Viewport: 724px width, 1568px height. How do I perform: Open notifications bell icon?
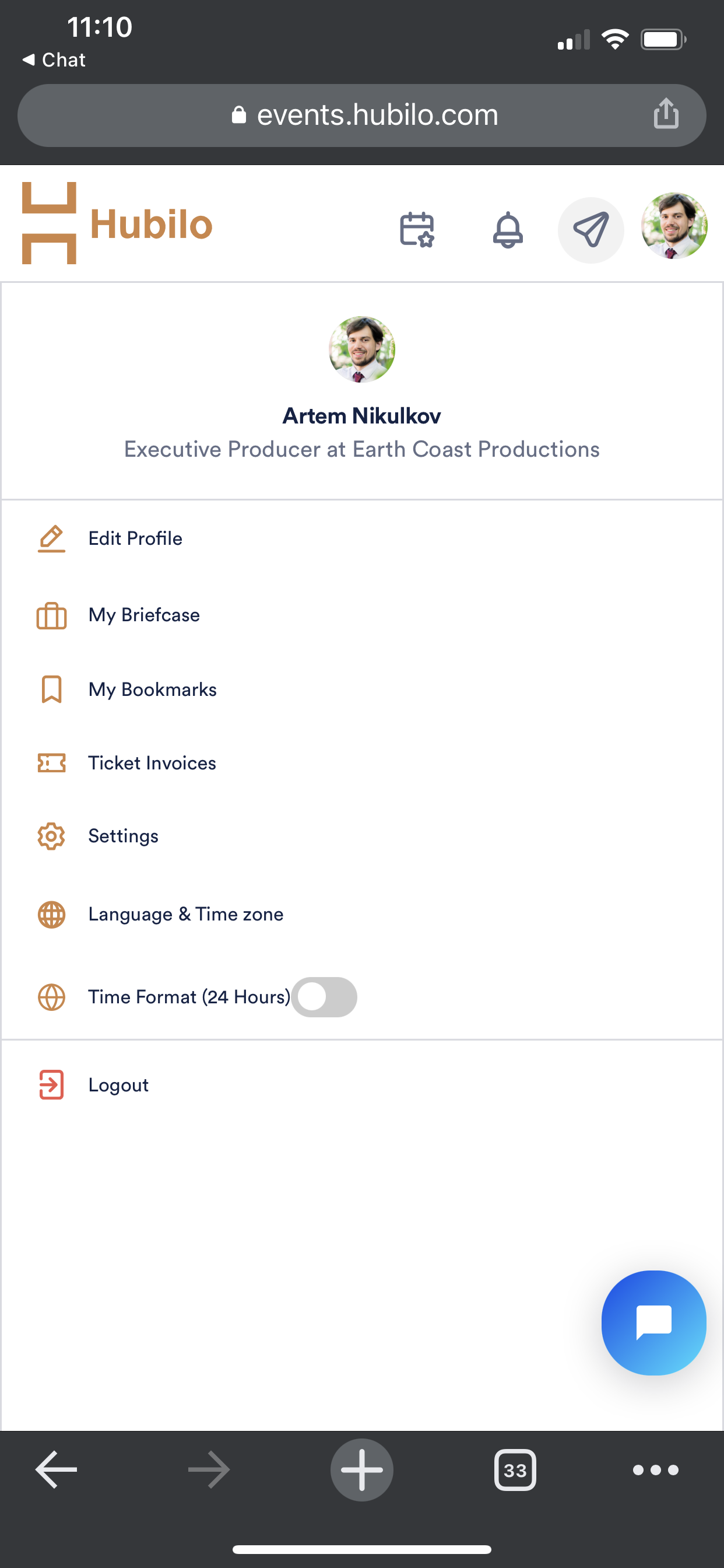507,229
